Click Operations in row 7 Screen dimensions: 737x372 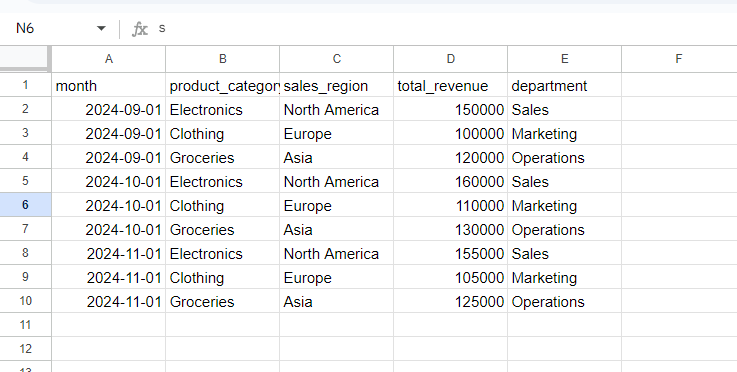[565, 230]
